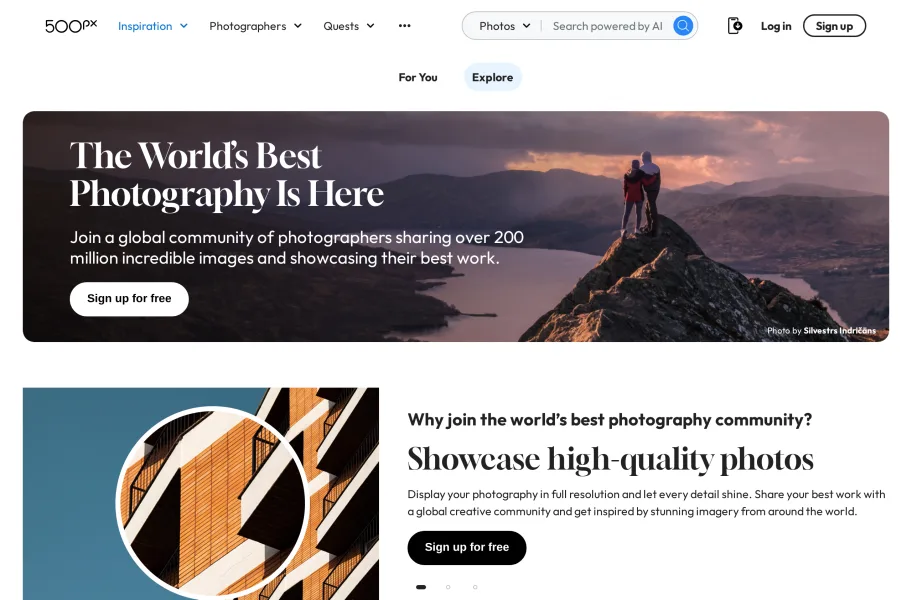Select the first carousel slide indicator
The image size is (912, 600).
pyautogui.click(x=421, y=587)
